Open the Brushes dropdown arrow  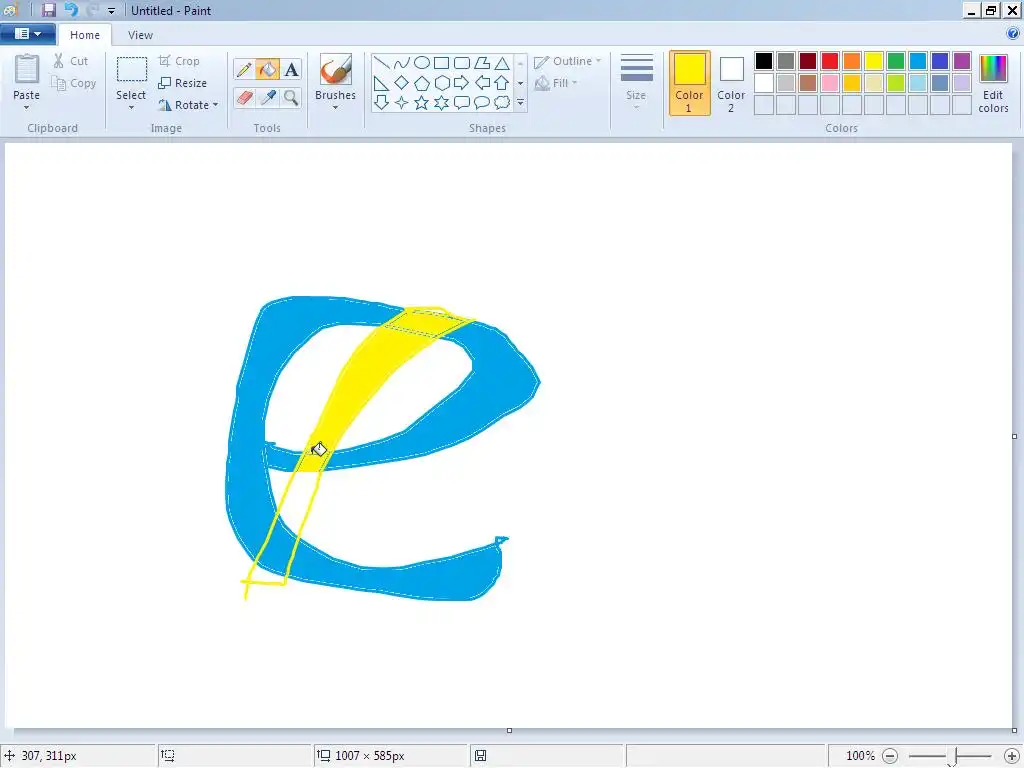pos(335,108)
